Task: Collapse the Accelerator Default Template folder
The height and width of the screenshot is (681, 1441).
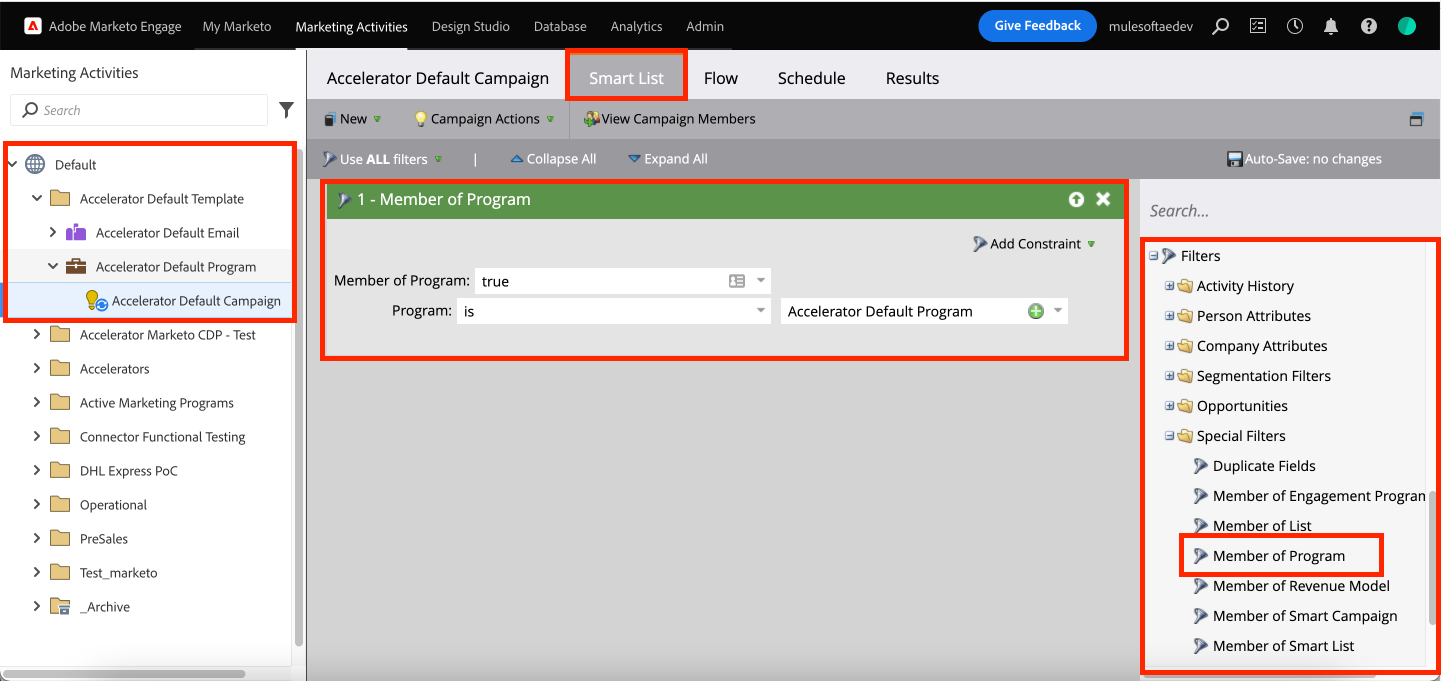Action: 37,198
